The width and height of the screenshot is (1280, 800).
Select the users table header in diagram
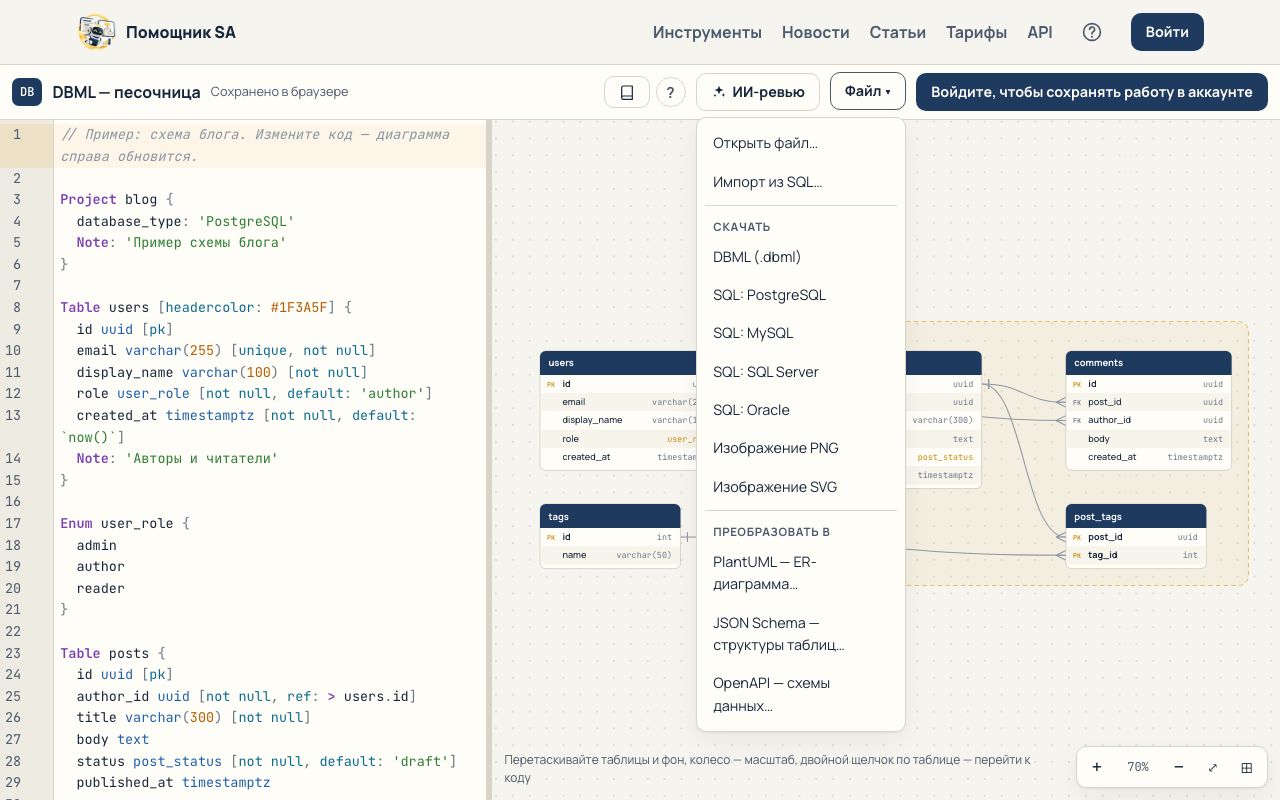(618, 363)
